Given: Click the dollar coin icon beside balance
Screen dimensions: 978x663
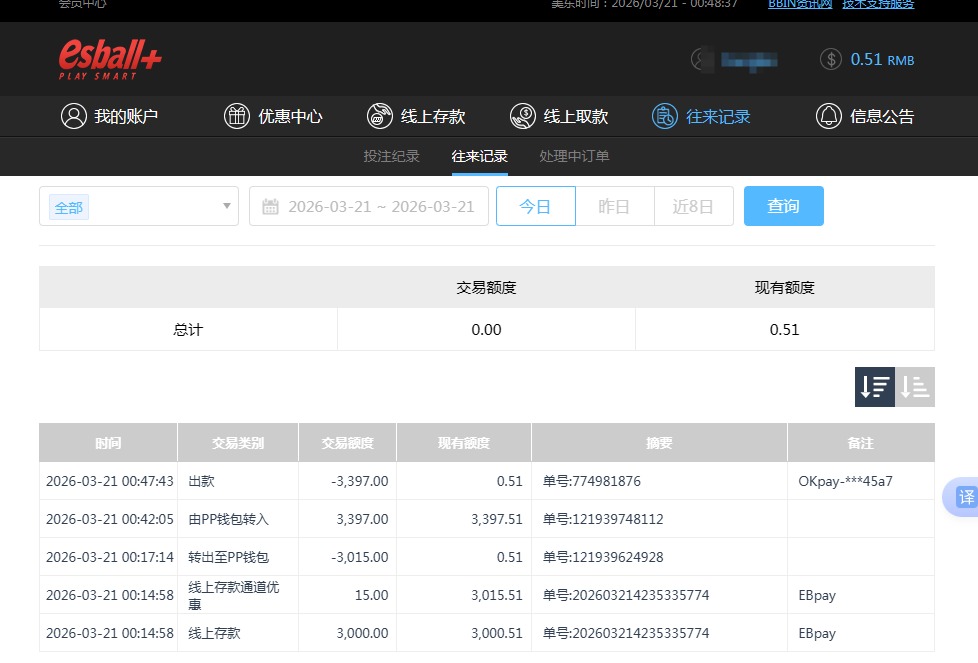Looking at the screenshot, I should [x=829, y=59].
